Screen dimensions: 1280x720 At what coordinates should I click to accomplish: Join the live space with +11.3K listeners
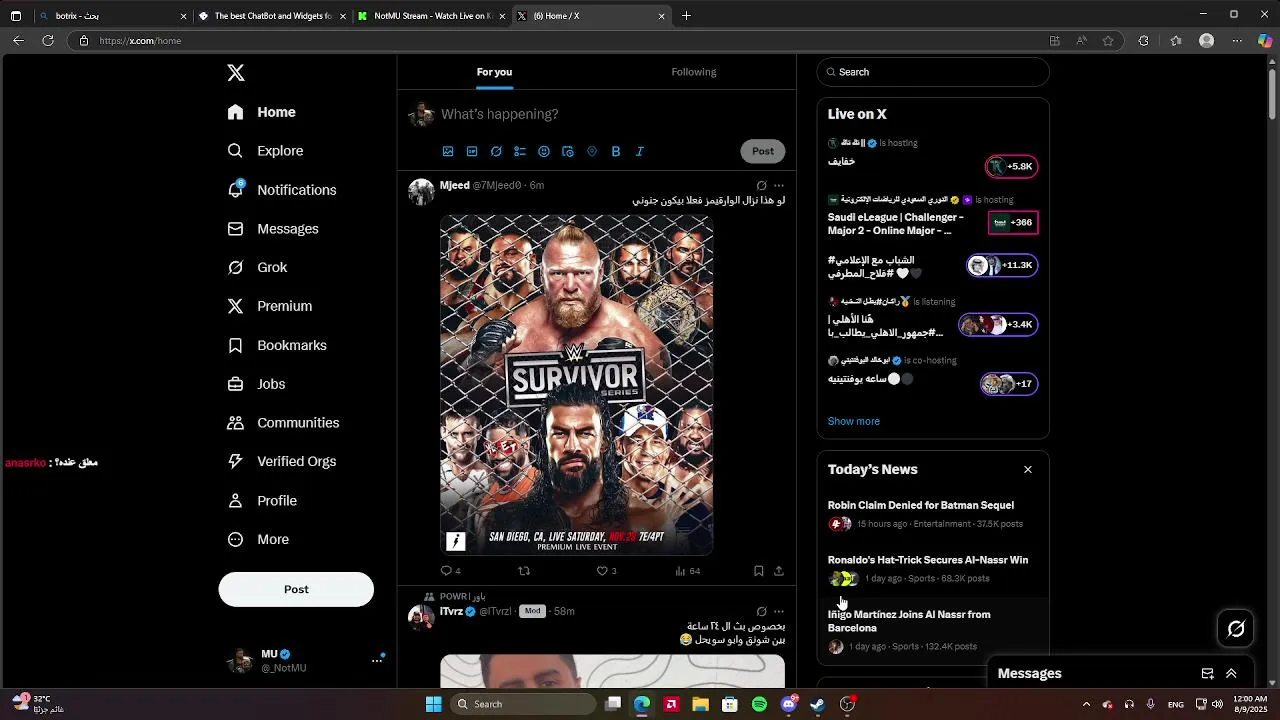pos(1002,265)
